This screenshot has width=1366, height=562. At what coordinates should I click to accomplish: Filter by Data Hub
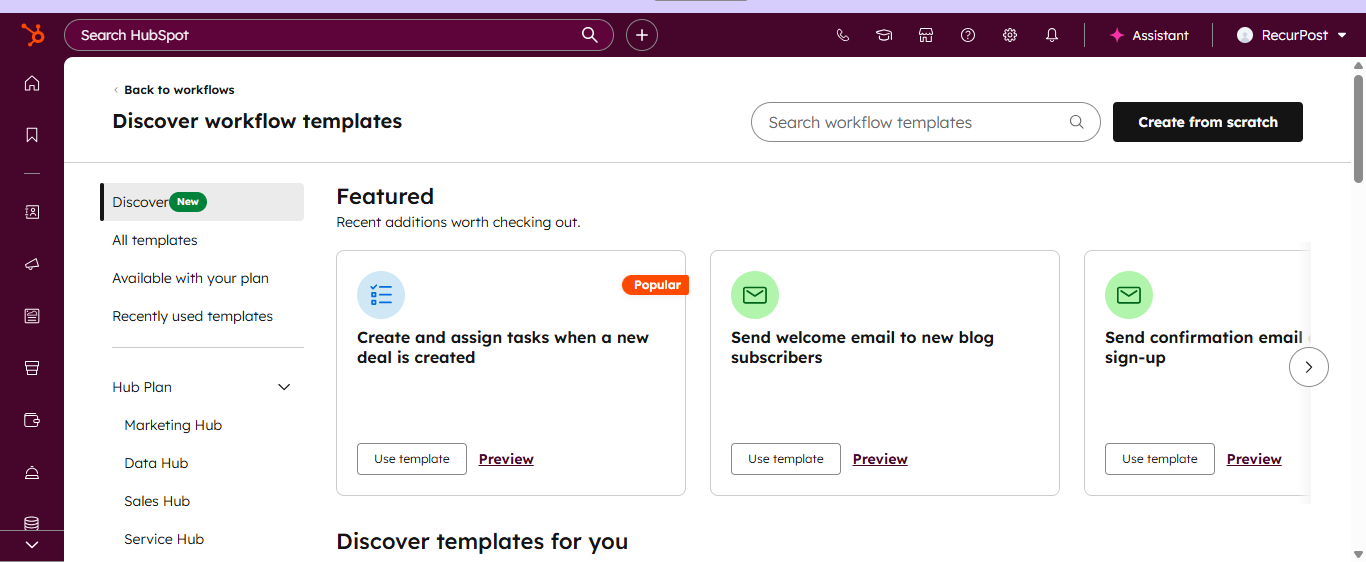click(156, 463)
